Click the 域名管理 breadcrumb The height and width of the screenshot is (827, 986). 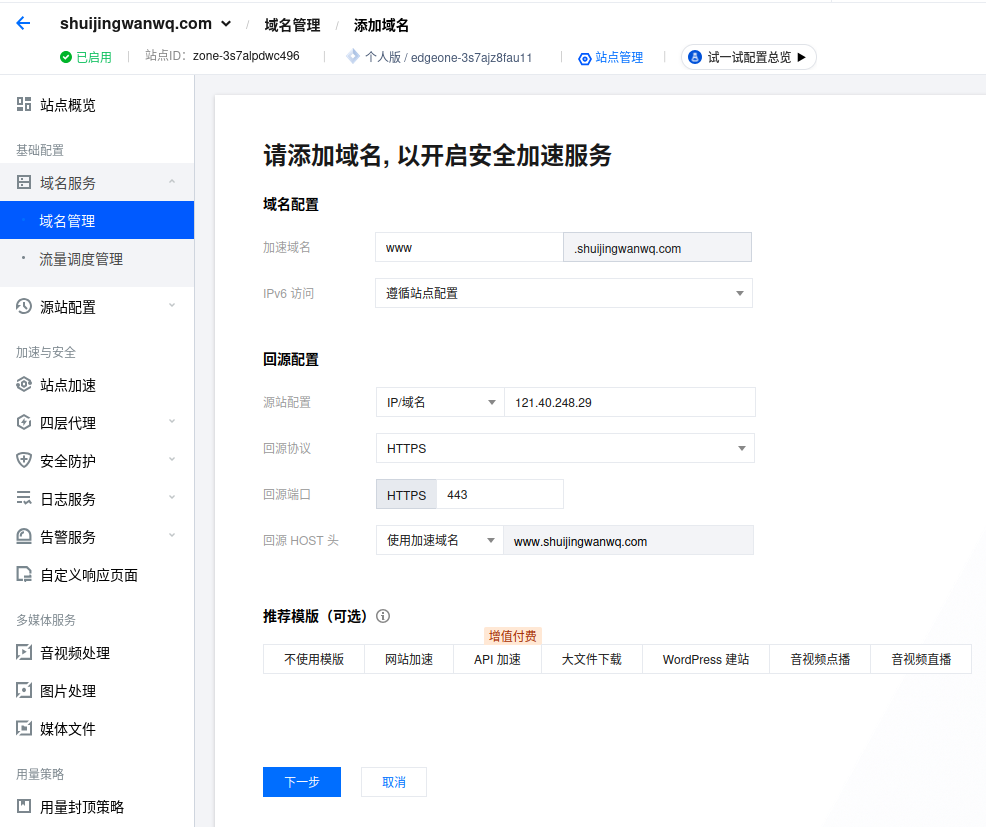pyautogui.click(x=292, y=25)
